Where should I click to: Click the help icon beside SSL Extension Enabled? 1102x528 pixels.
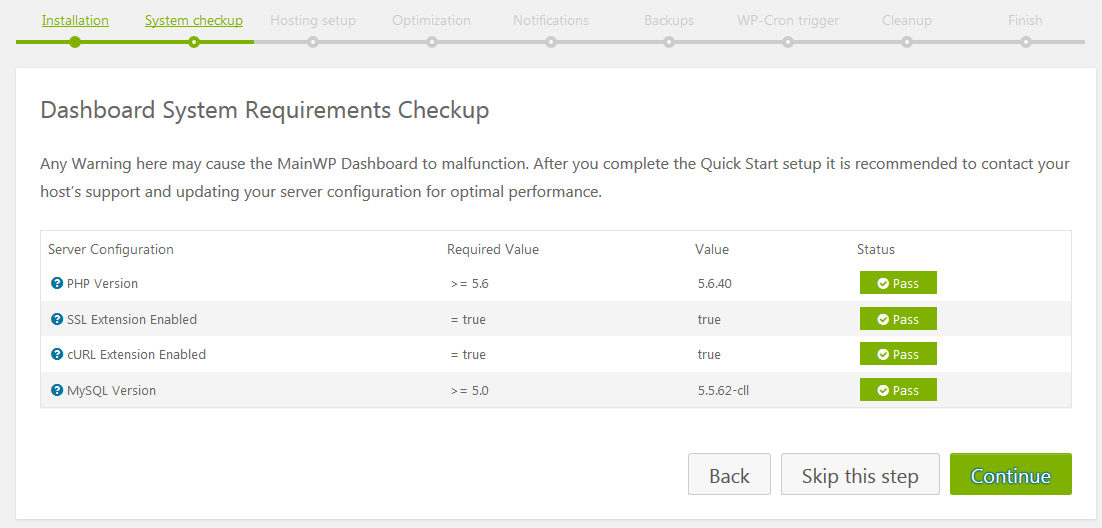[57, 320]
